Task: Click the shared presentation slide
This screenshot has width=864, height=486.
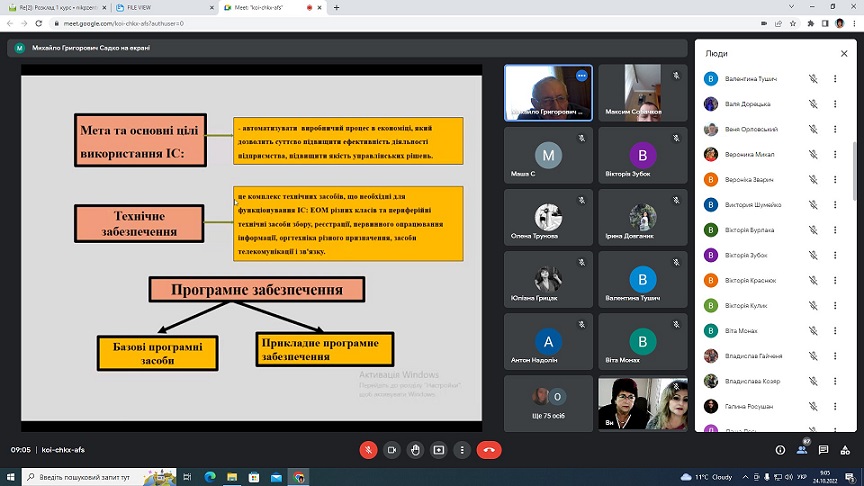Action: 251,248
